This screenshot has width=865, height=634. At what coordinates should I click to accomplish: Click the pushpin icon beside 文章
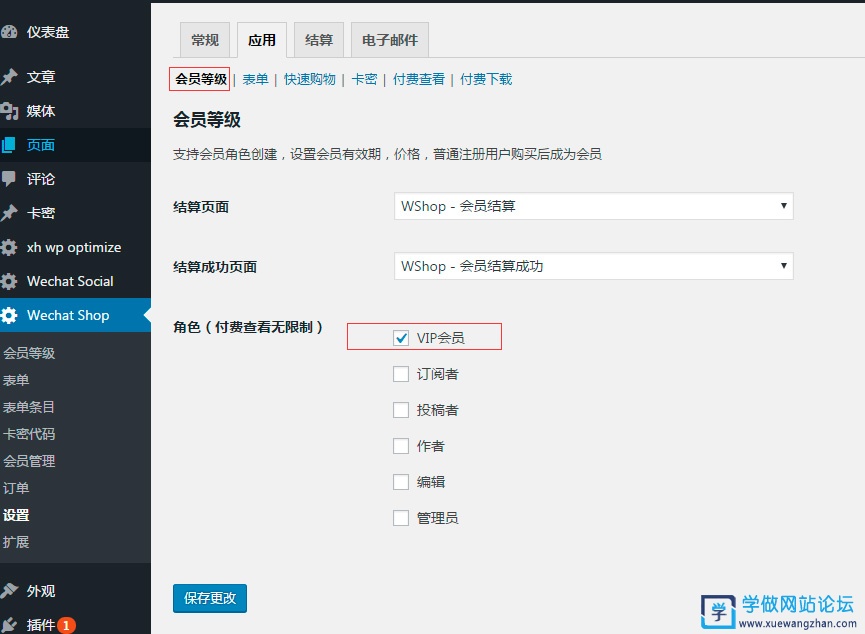[x=9, y=77]
